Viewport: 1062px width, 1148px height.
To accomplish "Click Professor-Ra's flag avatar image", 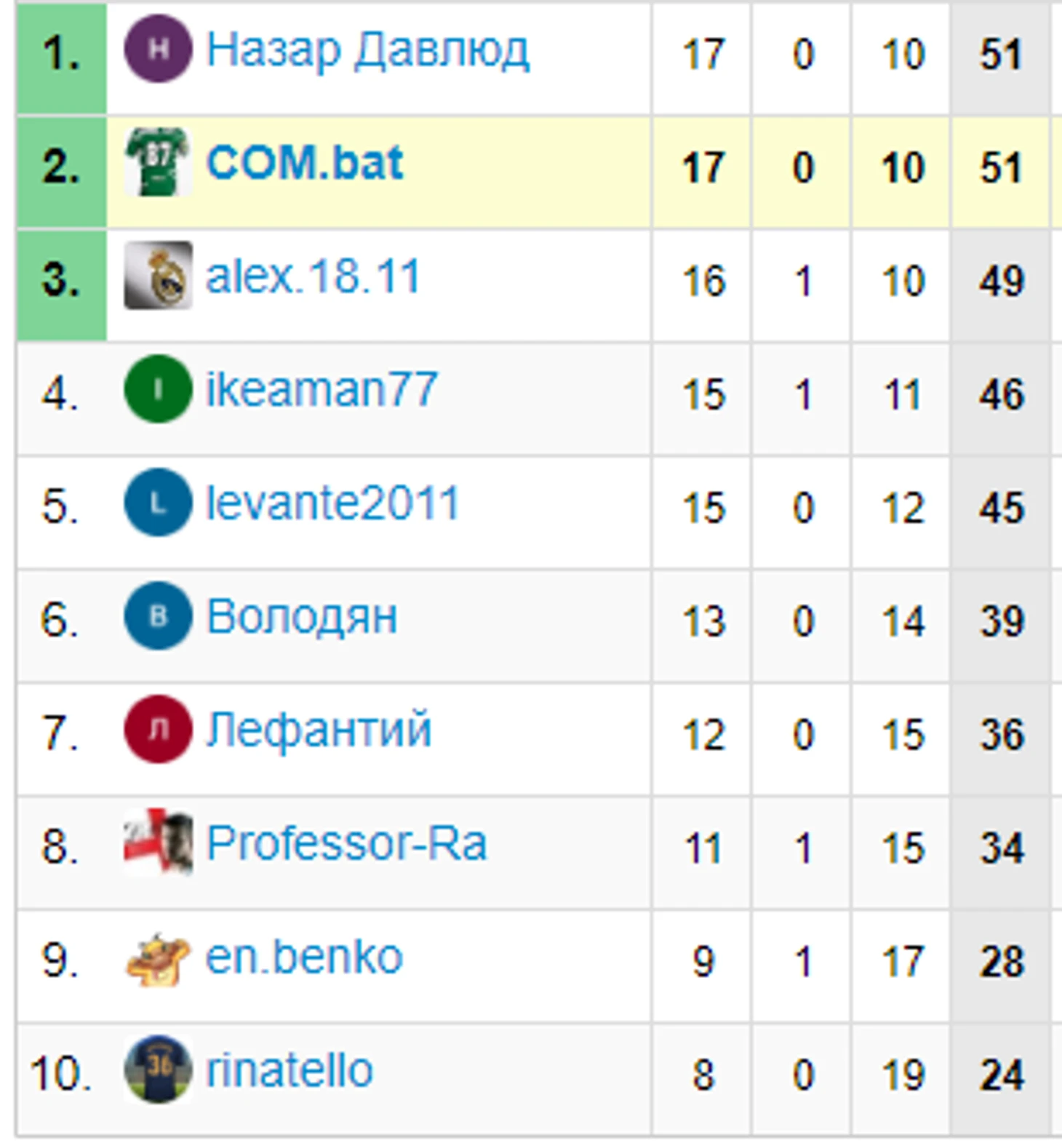I will (158, 842).
